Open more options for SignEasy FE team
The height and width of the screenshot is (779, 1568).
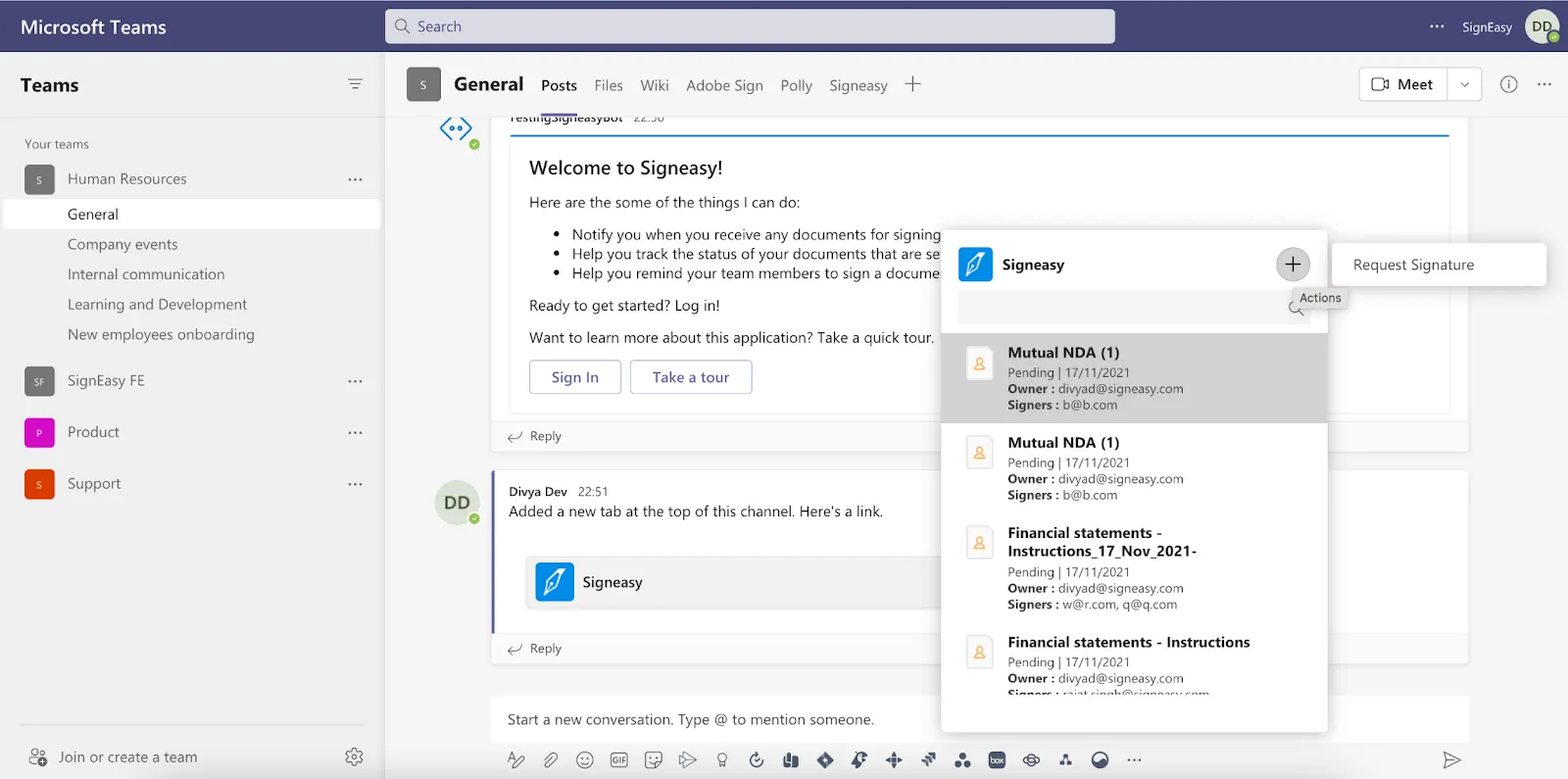(x=355, y=381)
